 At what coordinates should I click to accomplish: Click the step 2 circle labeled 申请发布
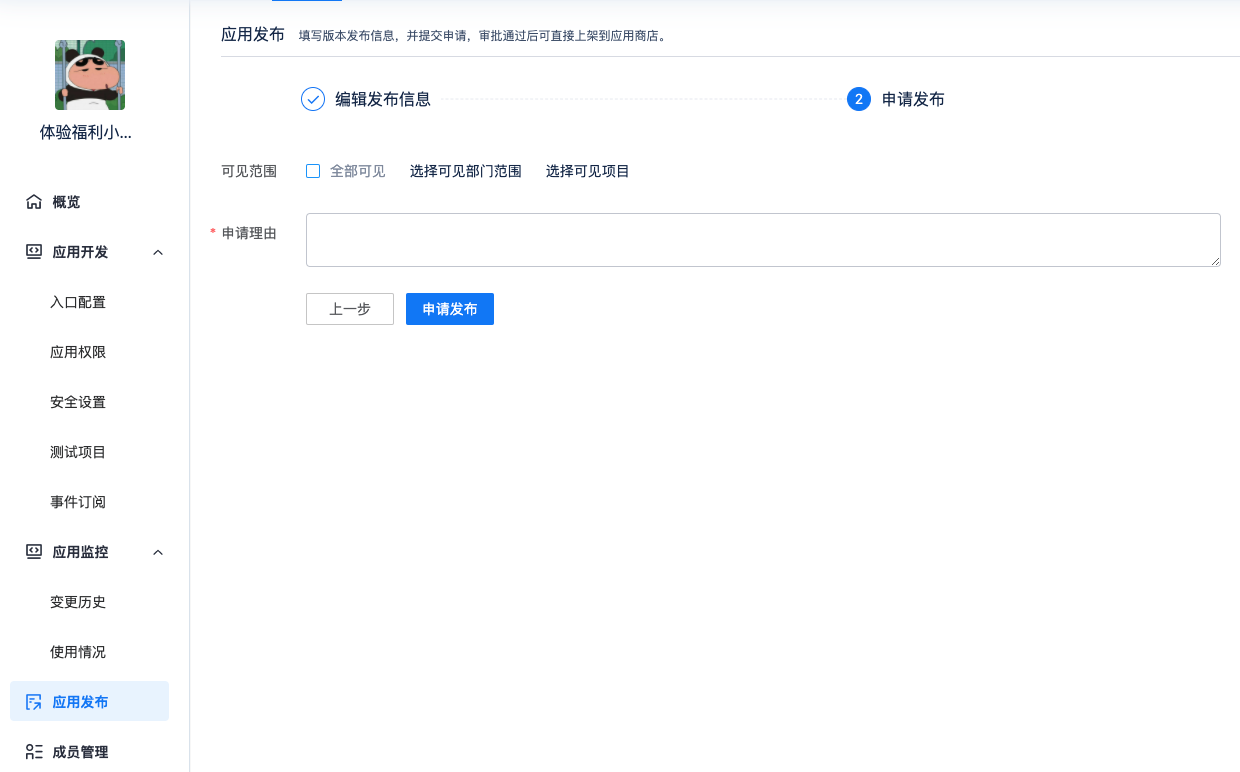click(x=858, y=100)
